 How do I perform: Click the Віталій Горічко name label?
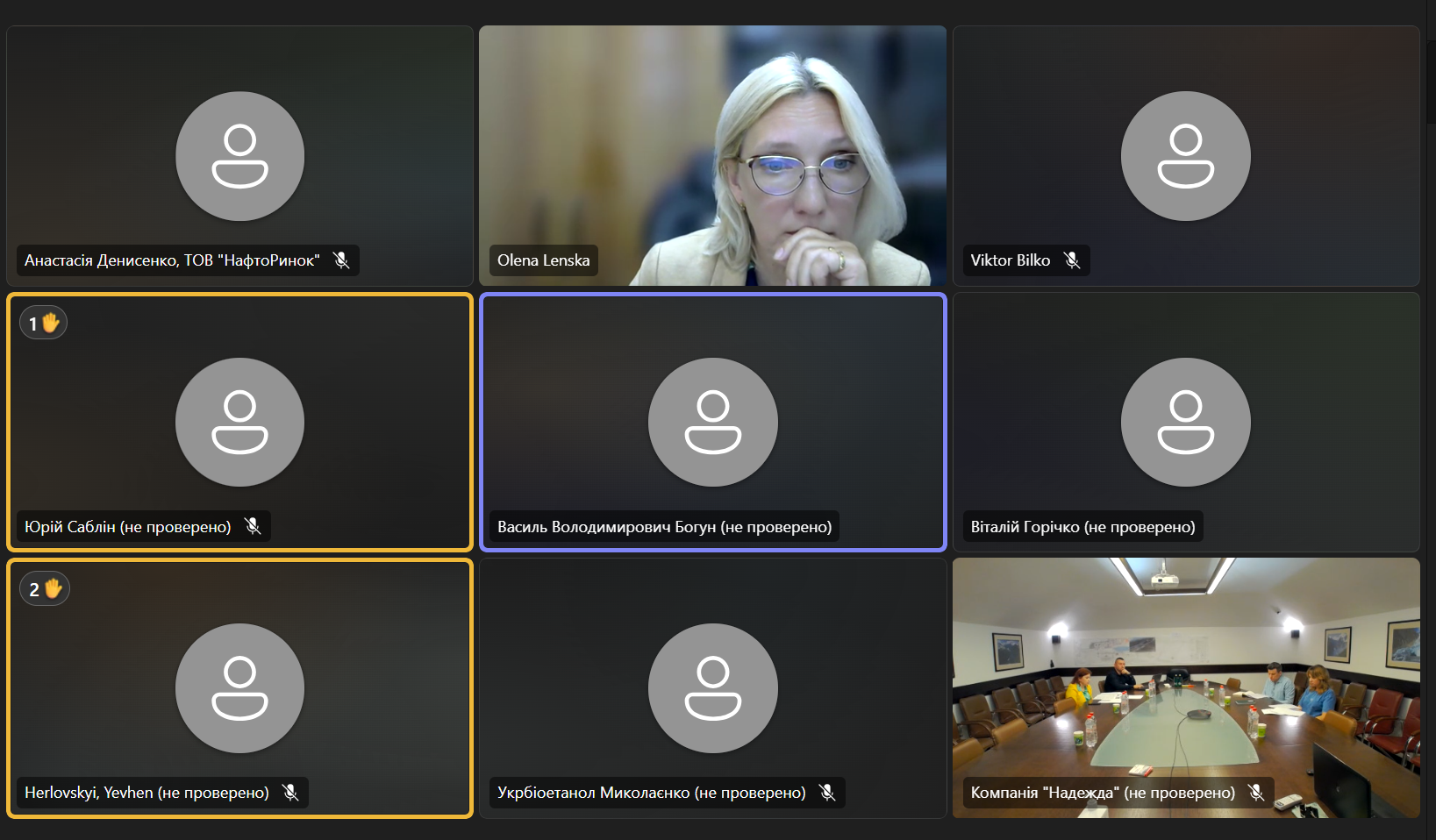pyautogui.click(x=1082, y=527)
